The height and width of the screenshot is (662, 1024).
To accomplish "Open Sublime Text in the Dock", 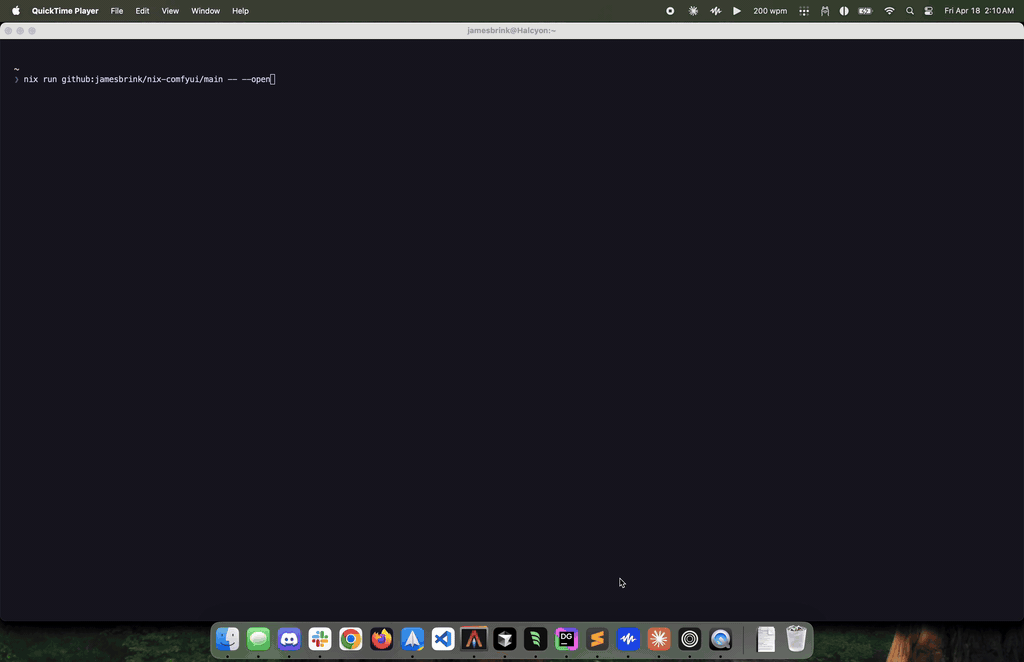I will pyautogui.click(x=597, y=639).
